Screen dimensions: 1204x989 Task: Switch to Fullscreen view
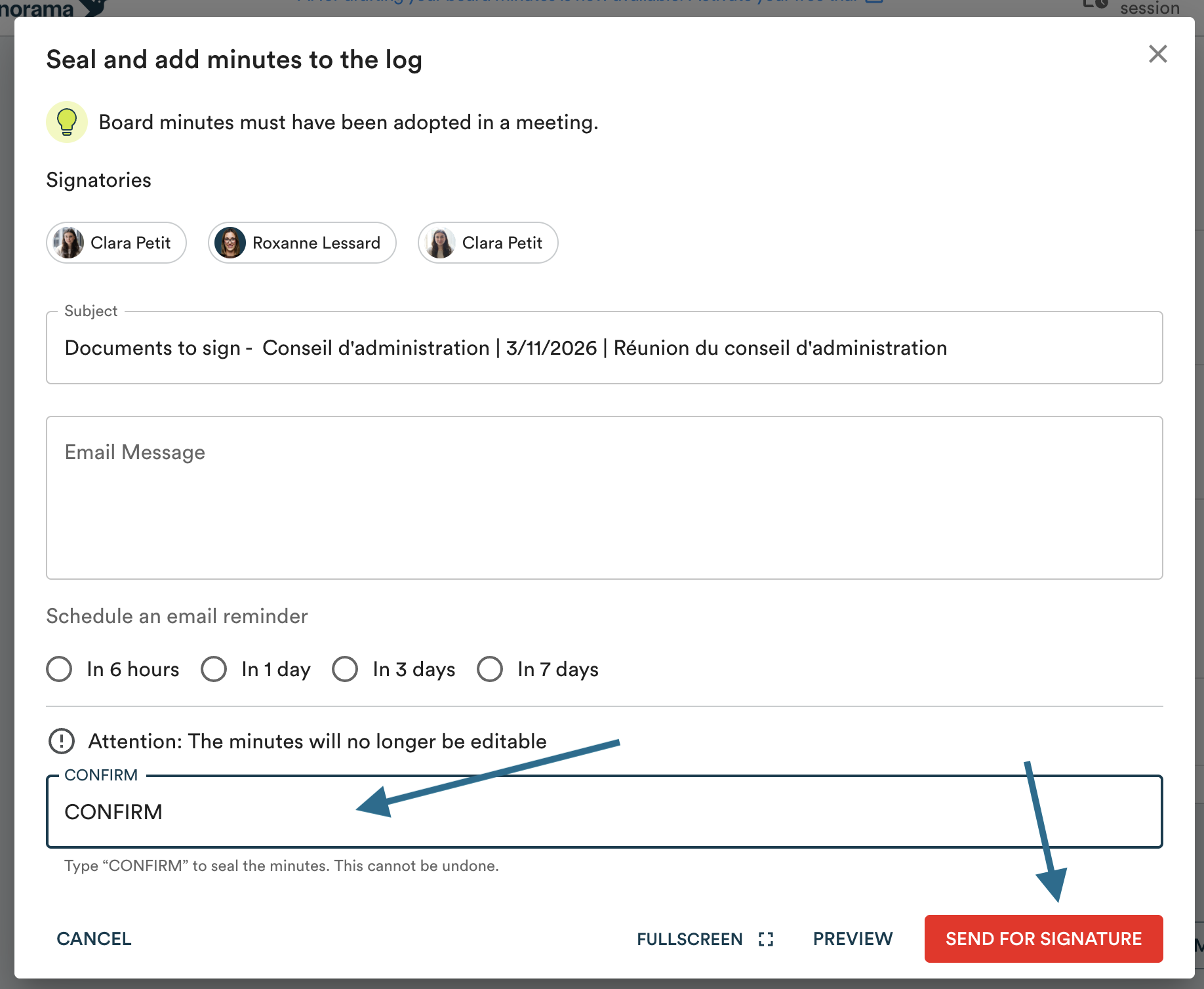[x=690, y=939]
